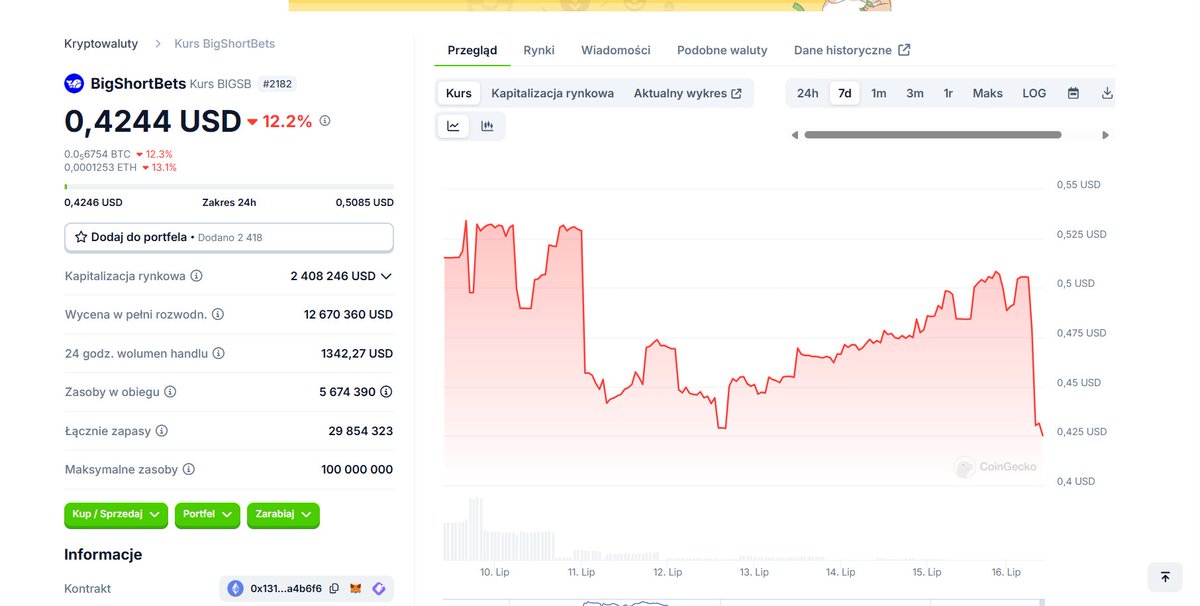This screenshot has height=606, width=1200.
Task: Click the Informacje section heading
Action: pyautogui.click(x=103, y=554)
